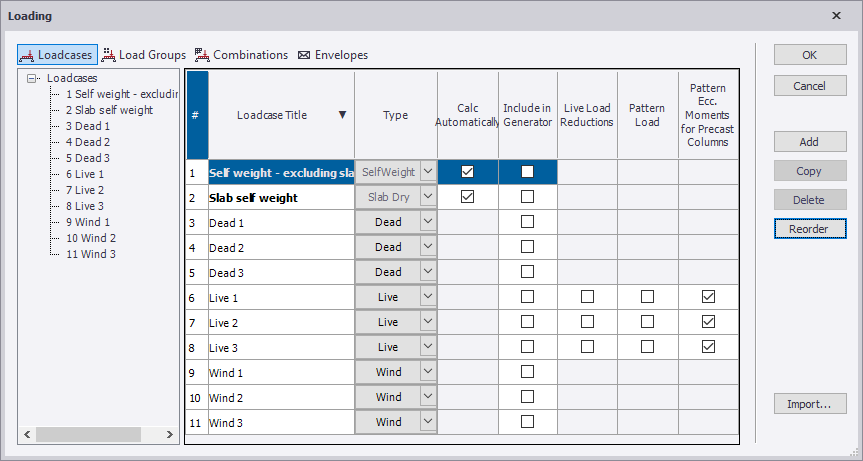The height and width of the screenshot is (461, 863).
Task: Select '4 Dead 2' in the tree
Action: 88,142
